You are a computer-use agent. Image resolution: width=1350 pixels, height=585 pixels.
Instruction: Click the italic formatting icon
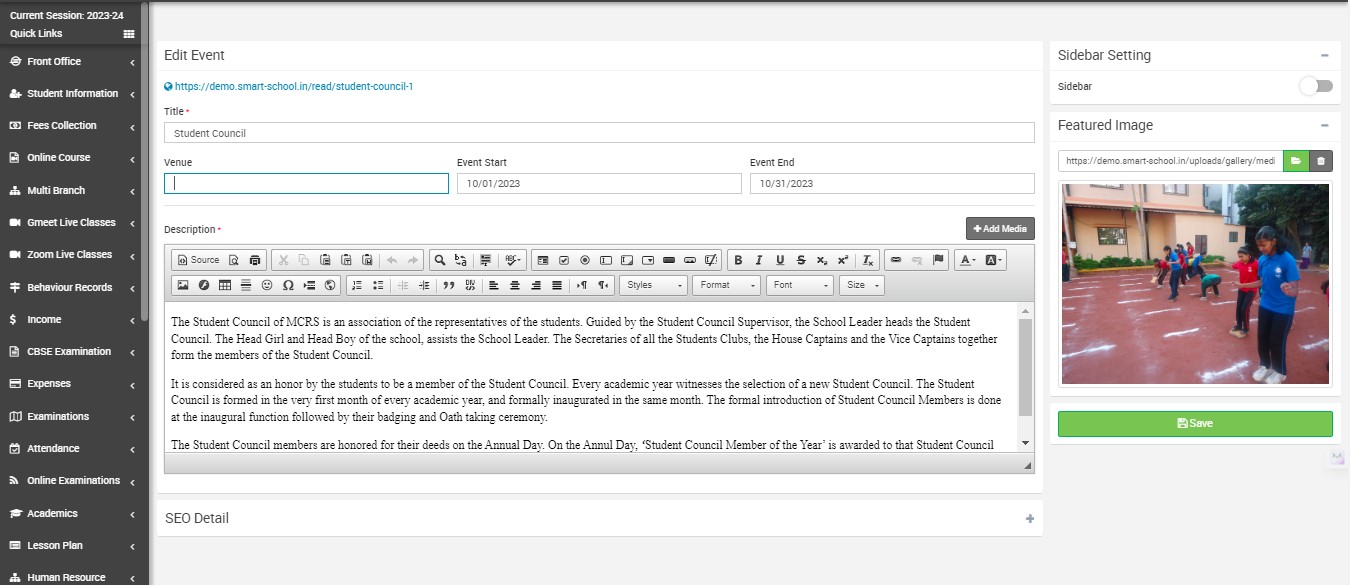pos(759,260)
